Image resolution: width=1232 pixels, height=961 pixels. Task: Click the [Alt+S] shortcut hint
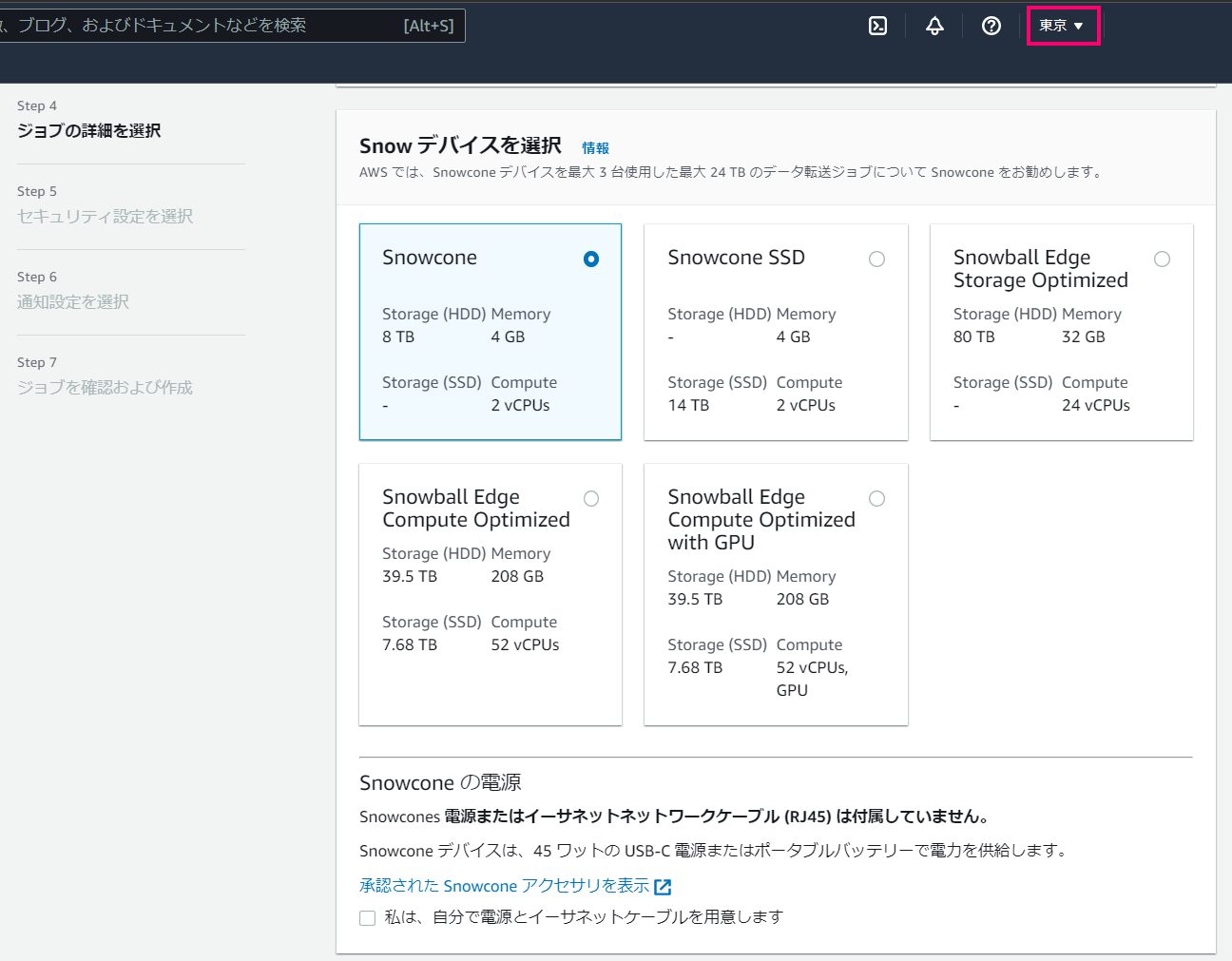pyautogui.click(x=429, y=26)
